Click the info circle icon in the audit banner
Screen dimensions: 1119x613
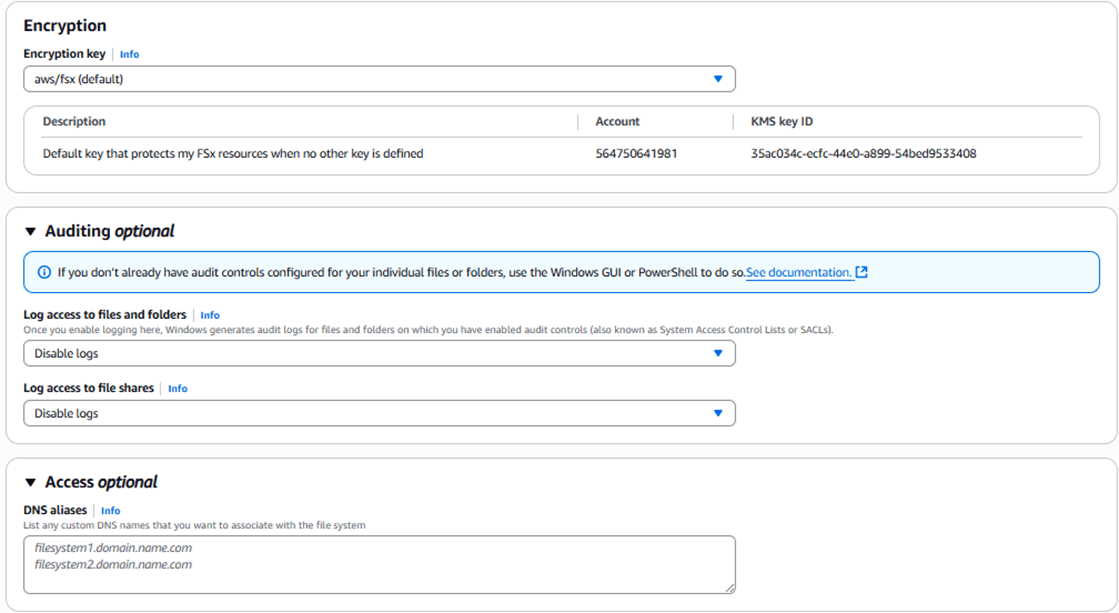point(44,272)
